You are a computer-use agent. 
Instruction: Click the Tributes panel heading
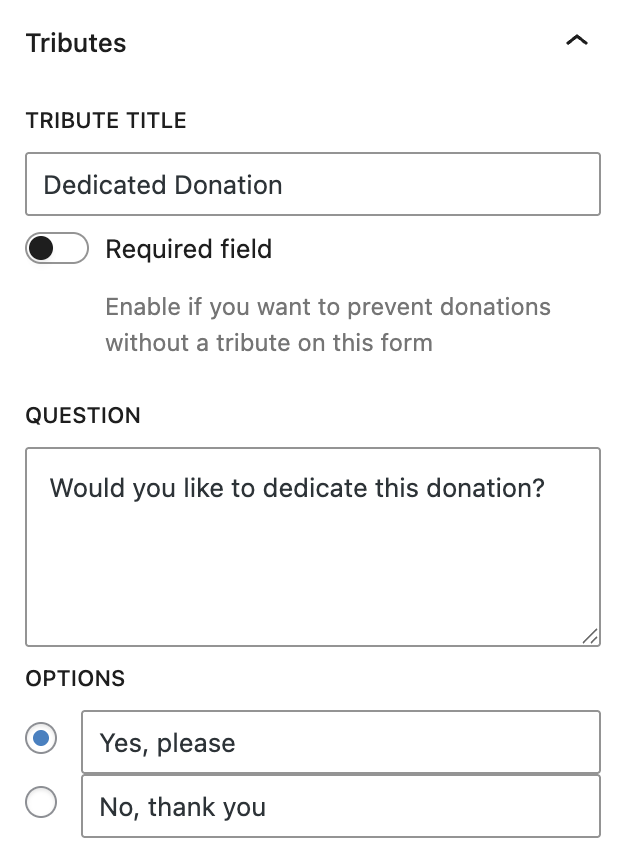76,43
